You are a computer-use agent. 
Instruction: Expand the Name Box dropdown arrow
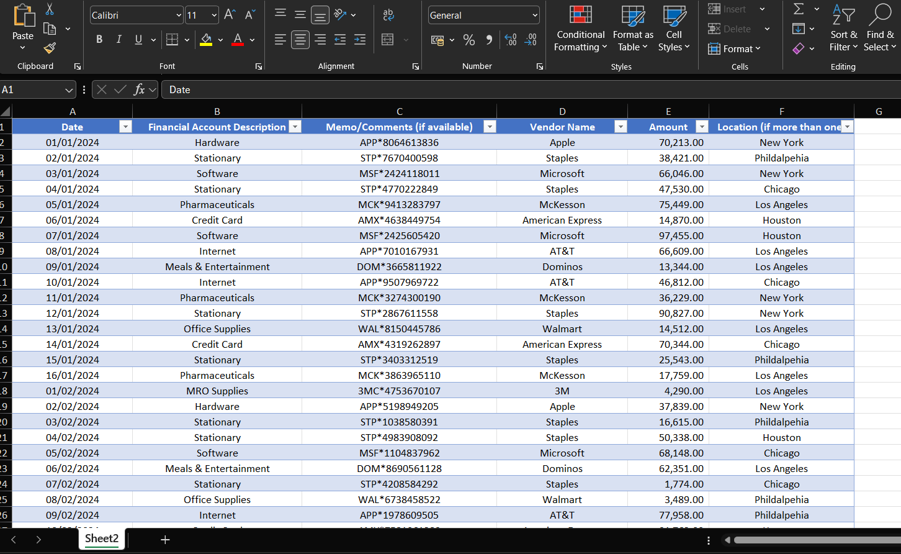pos(69,90)
